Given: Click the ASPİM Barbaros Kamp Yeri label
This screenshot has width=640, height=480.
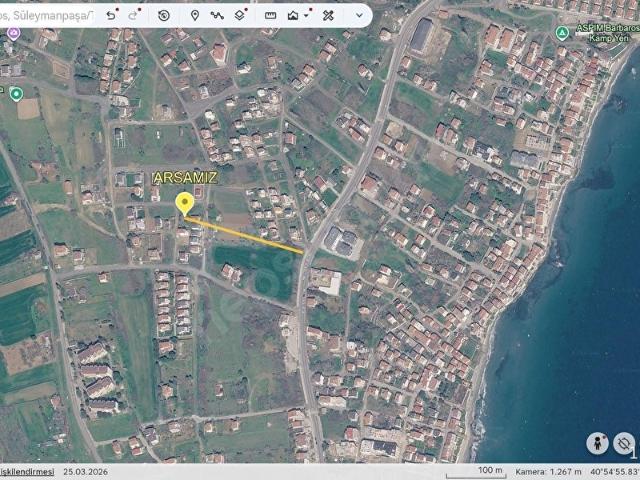Looking at the screenshot, I should [x=607, y=33].
